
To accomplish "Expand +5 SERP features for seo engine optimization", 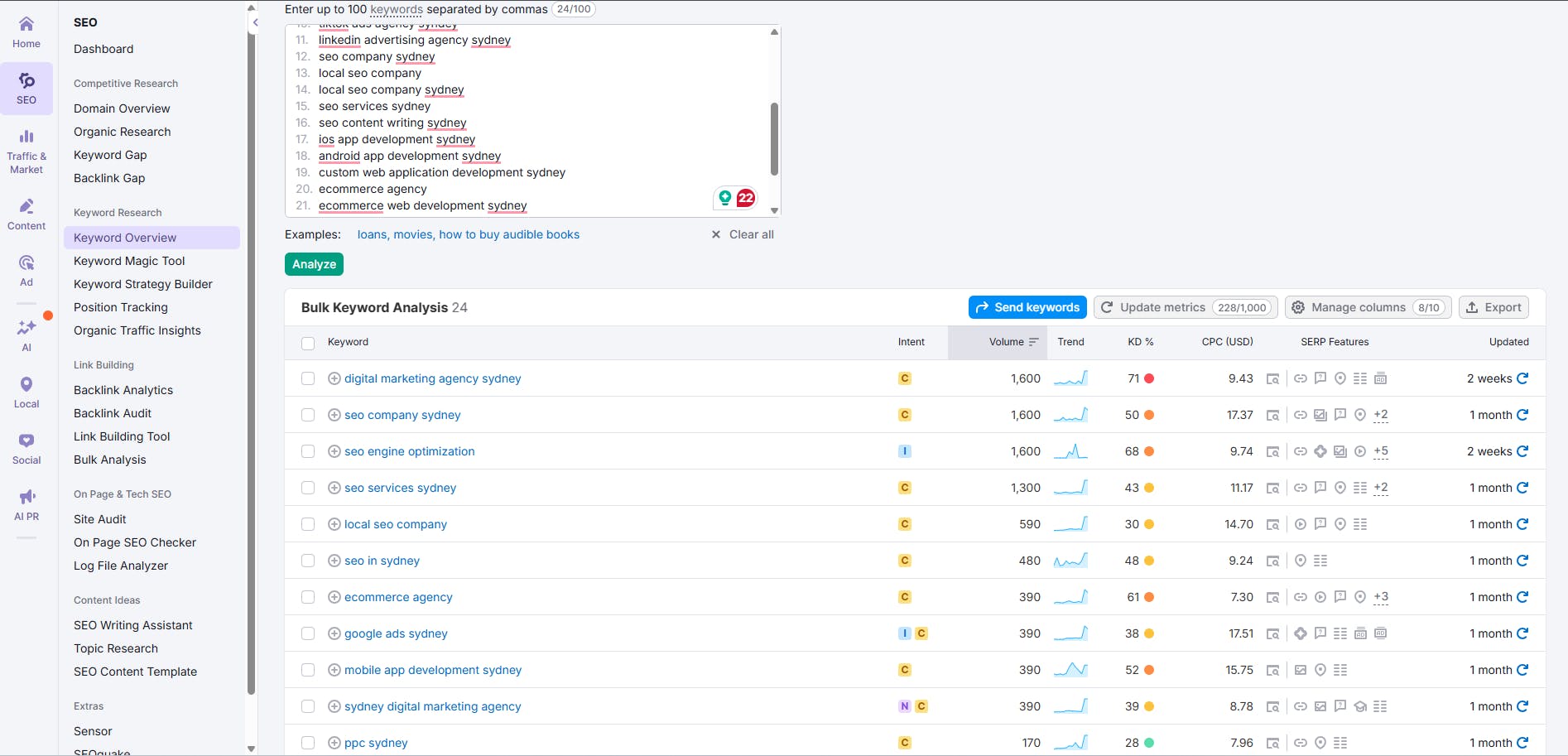I will (x=1380, y=451).
